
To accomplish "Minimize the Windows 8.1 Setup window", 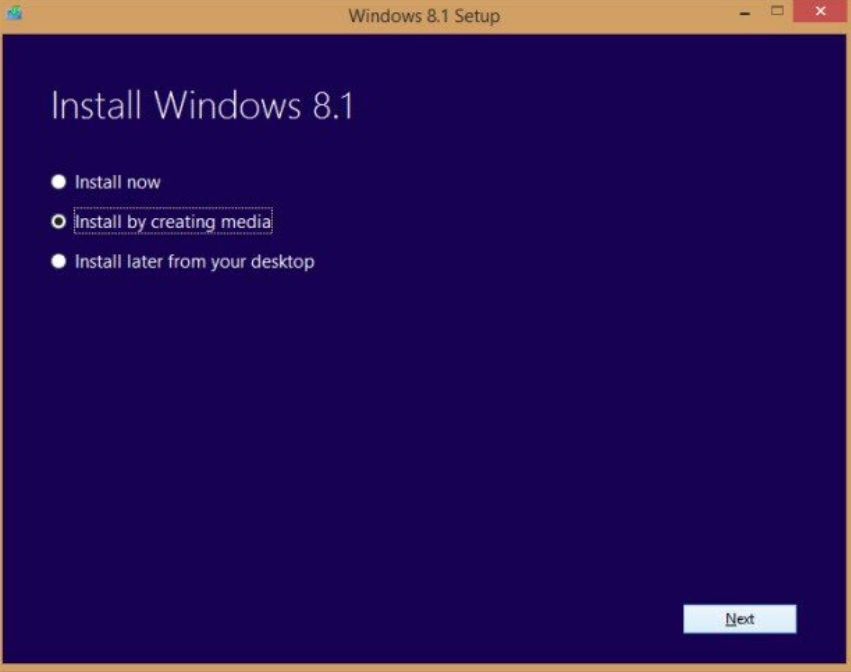I will coord(745,12).
